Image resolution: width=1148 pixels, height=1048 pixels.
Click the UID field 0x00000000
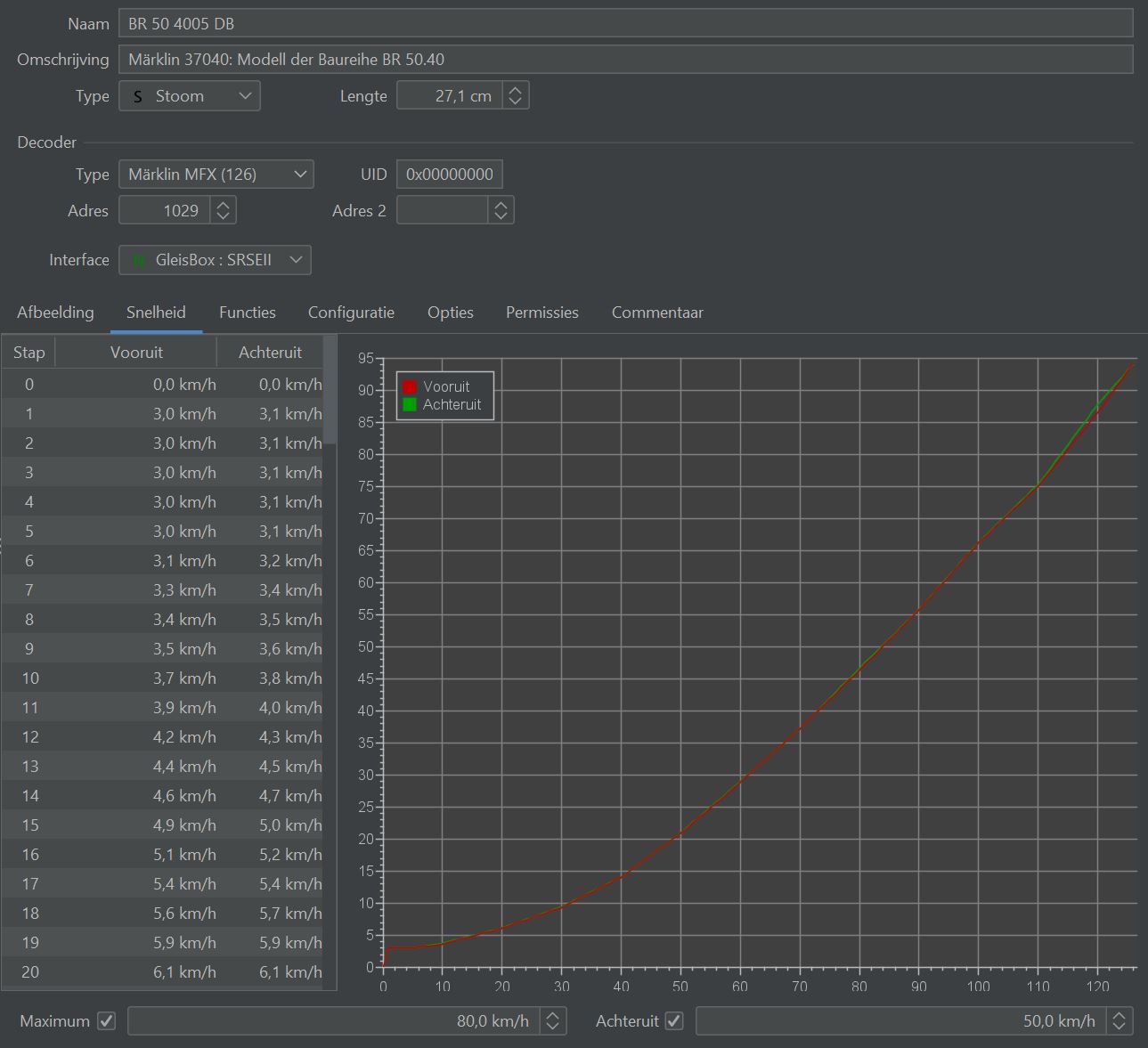click(x=449, y=175)
